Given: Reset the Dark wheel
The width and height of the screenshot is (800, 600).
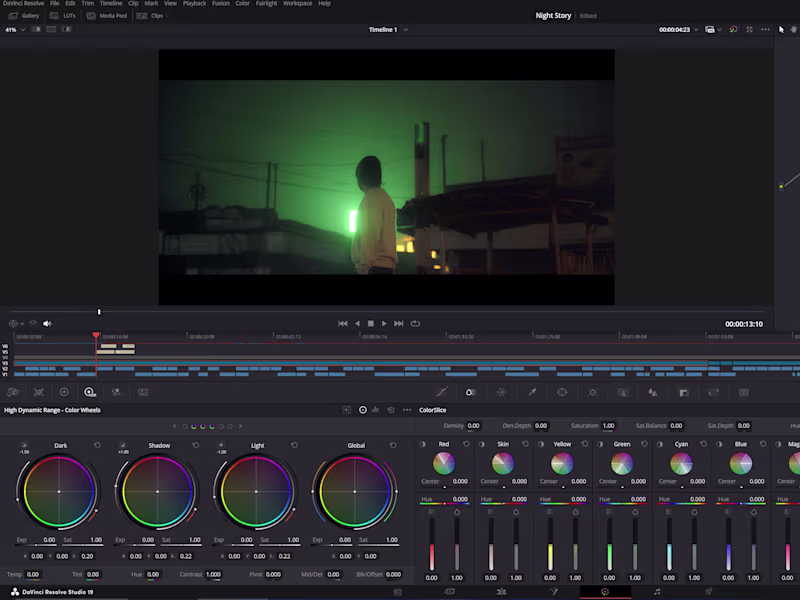Looking at the screenshot, I should click(x=97, y=445).
